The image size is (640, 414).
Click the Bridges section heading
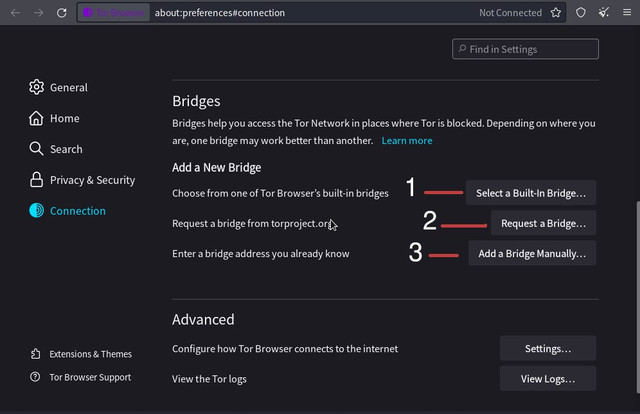coord(196,101)
